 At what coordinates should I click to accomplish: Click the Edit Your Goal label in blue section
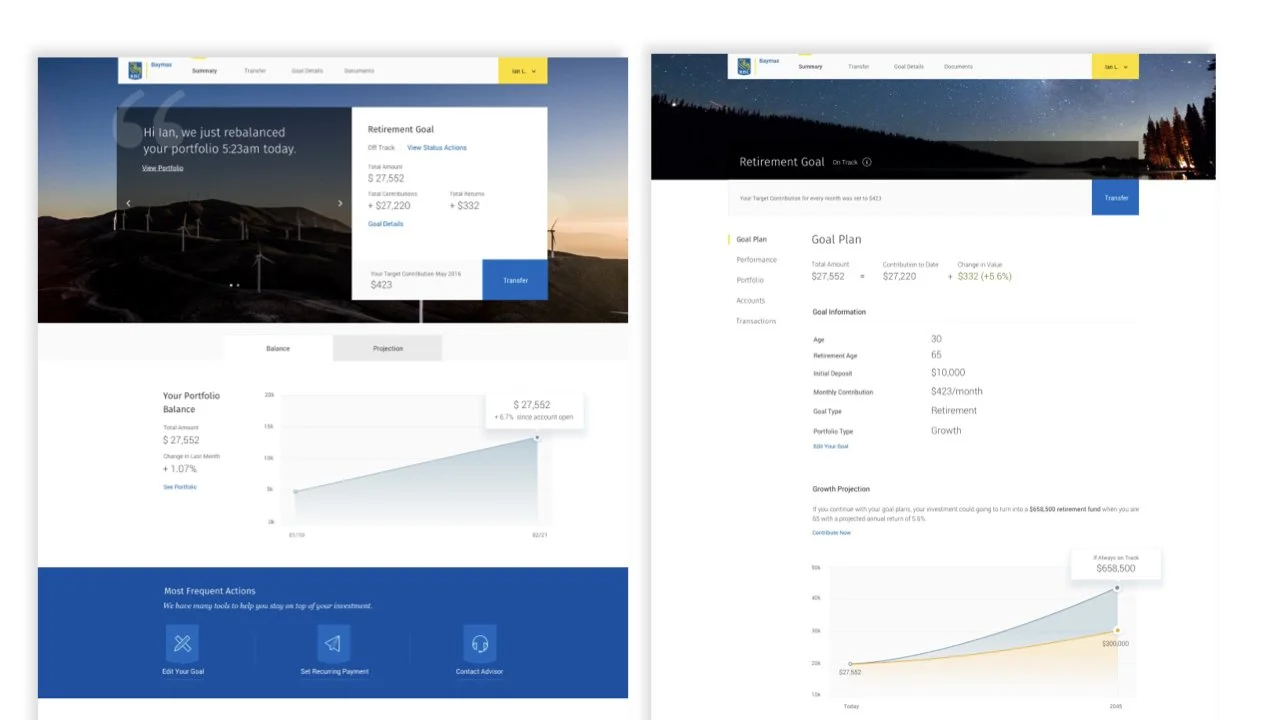click(x=183, y=671)
